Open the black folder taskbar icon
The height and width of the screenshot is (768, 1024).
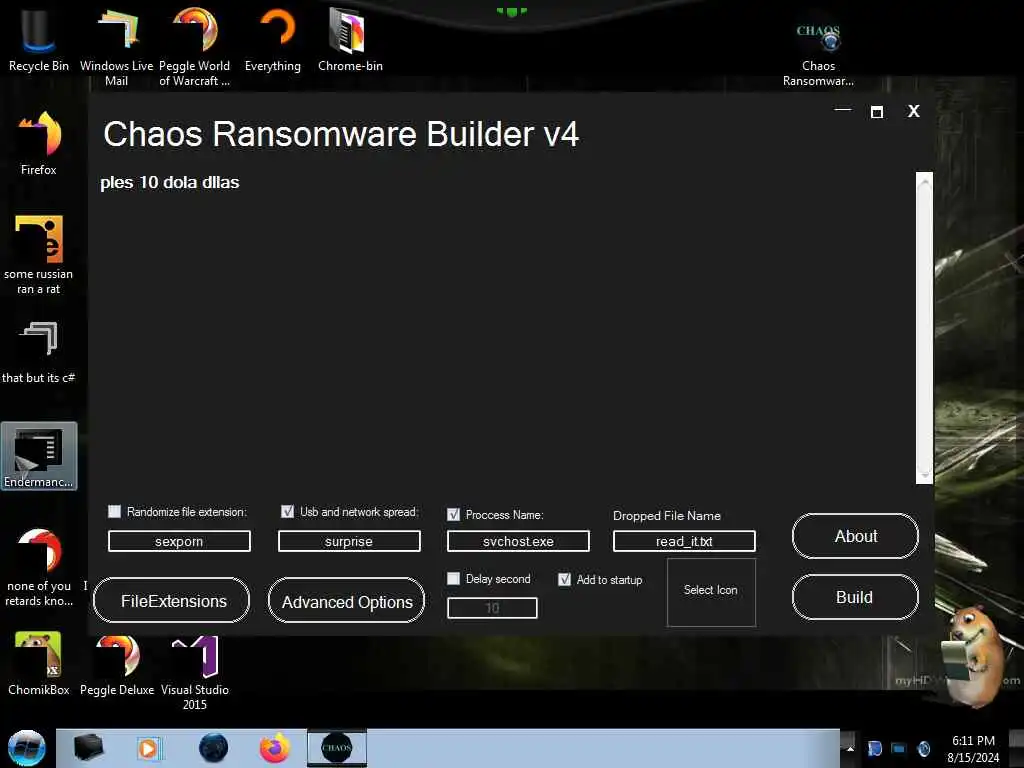[x=88, y=748]
